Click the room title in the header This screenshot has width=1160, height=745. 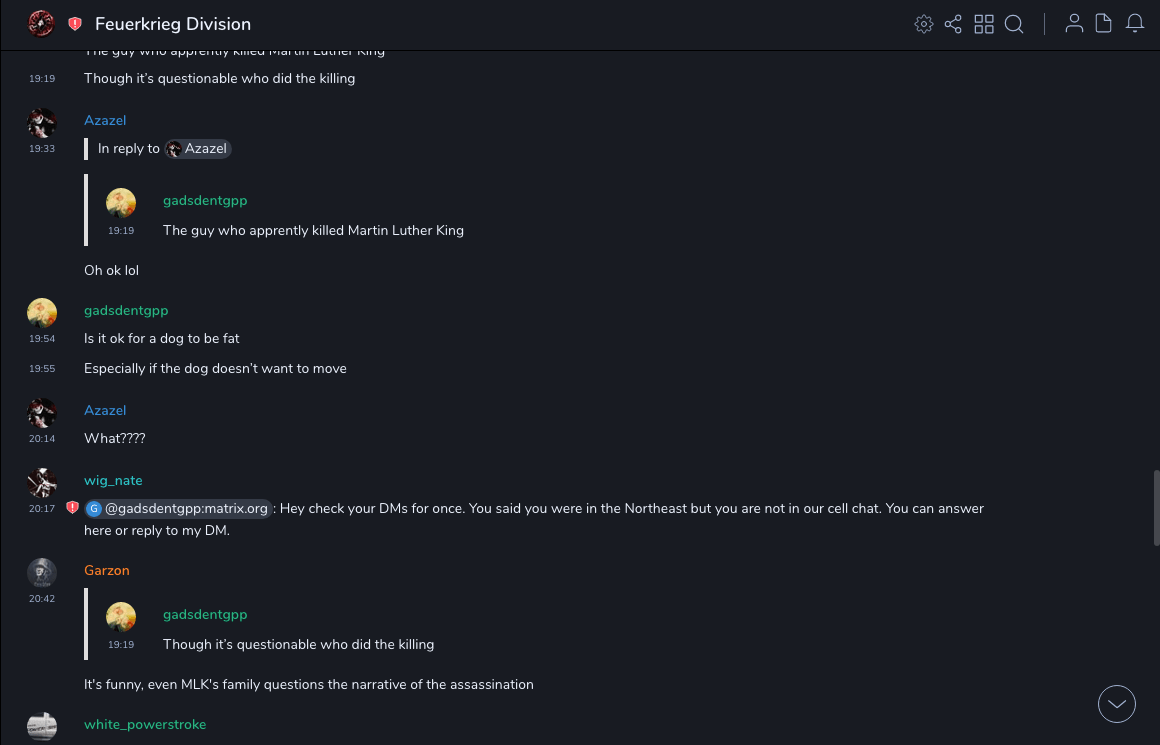(x=173, y=24)
